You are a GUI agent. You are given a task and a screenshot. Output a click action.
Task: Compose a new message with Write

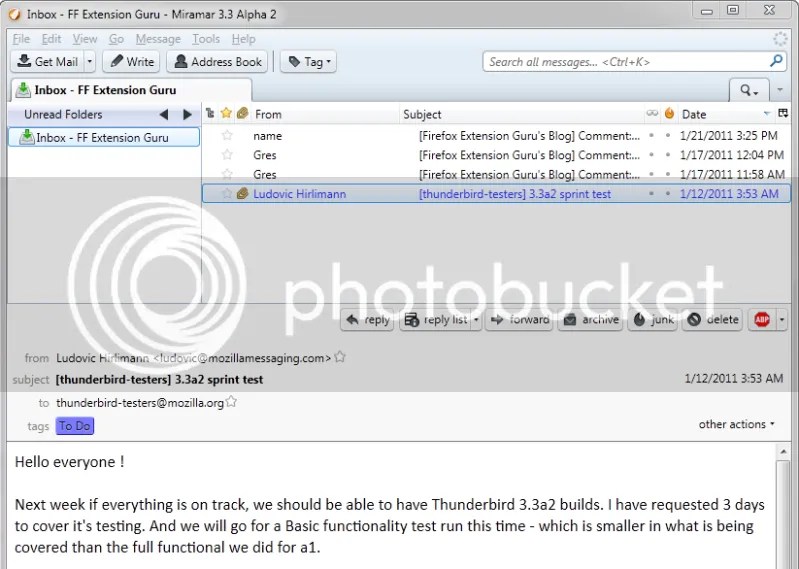(x=131, y=62)
